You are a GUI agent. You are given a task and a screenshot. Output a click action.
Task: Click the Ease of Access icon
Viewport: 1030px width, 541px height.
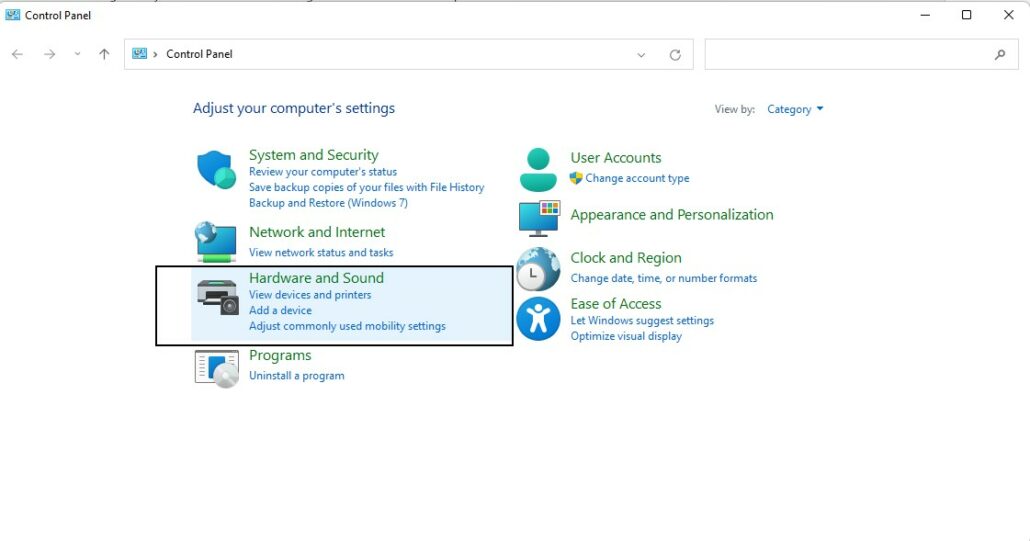click(x=538, y=319)
